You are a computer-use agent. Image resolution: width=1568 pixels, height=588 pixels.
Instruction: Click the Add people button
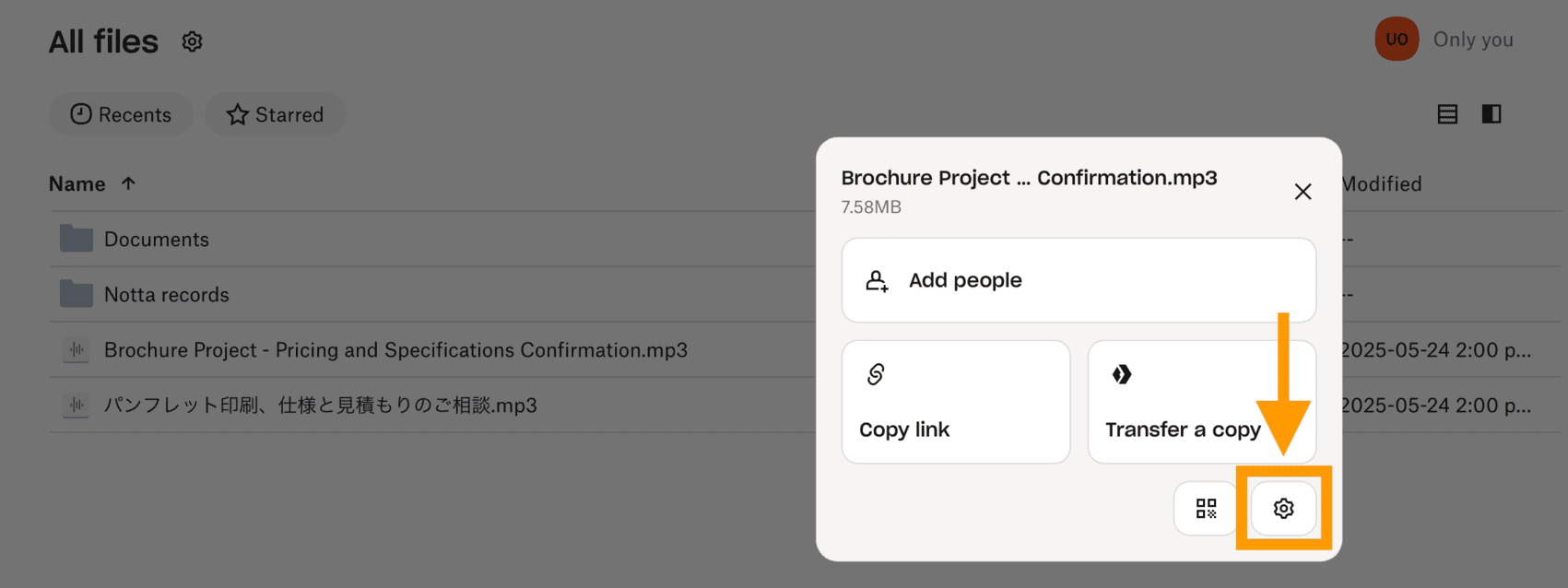pyautogui.click(x=1079, y=280)
